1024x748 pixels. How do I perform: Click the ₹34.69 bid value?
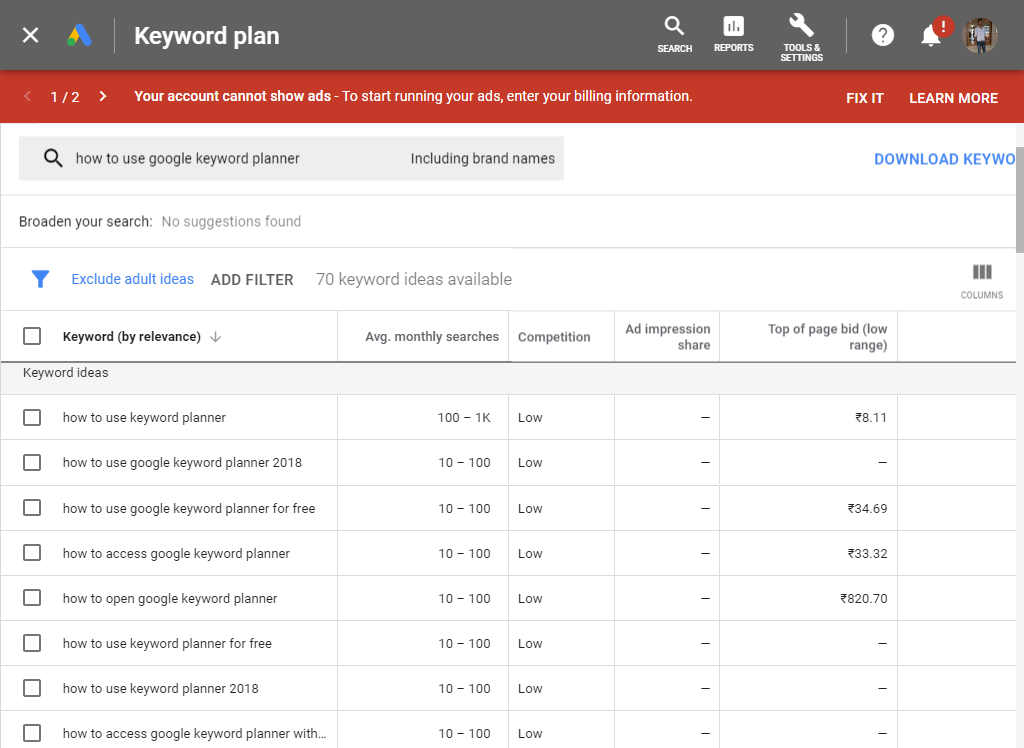tap(867, 508)
